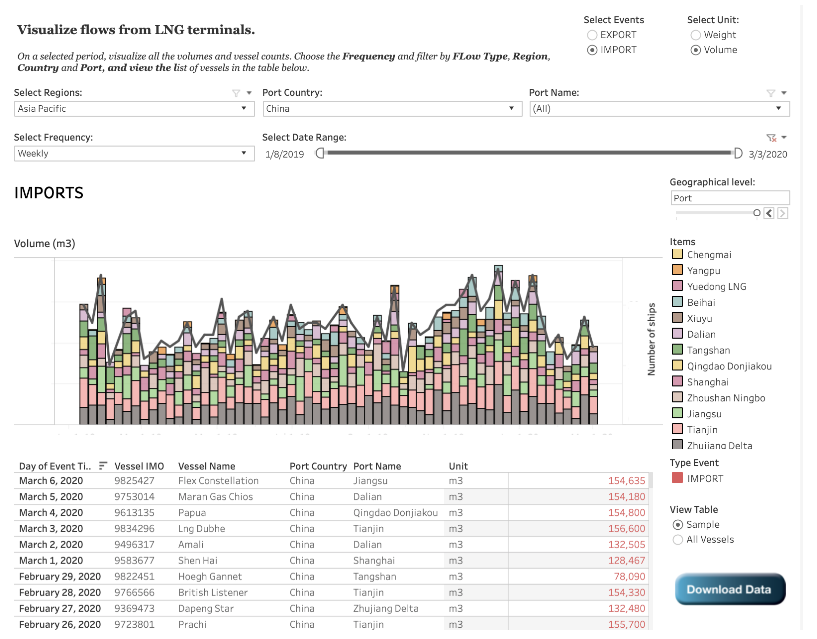Viewport: 817px width, 639px height.
Task: Open the date range filter options arrow
Action: pos(784,138)
